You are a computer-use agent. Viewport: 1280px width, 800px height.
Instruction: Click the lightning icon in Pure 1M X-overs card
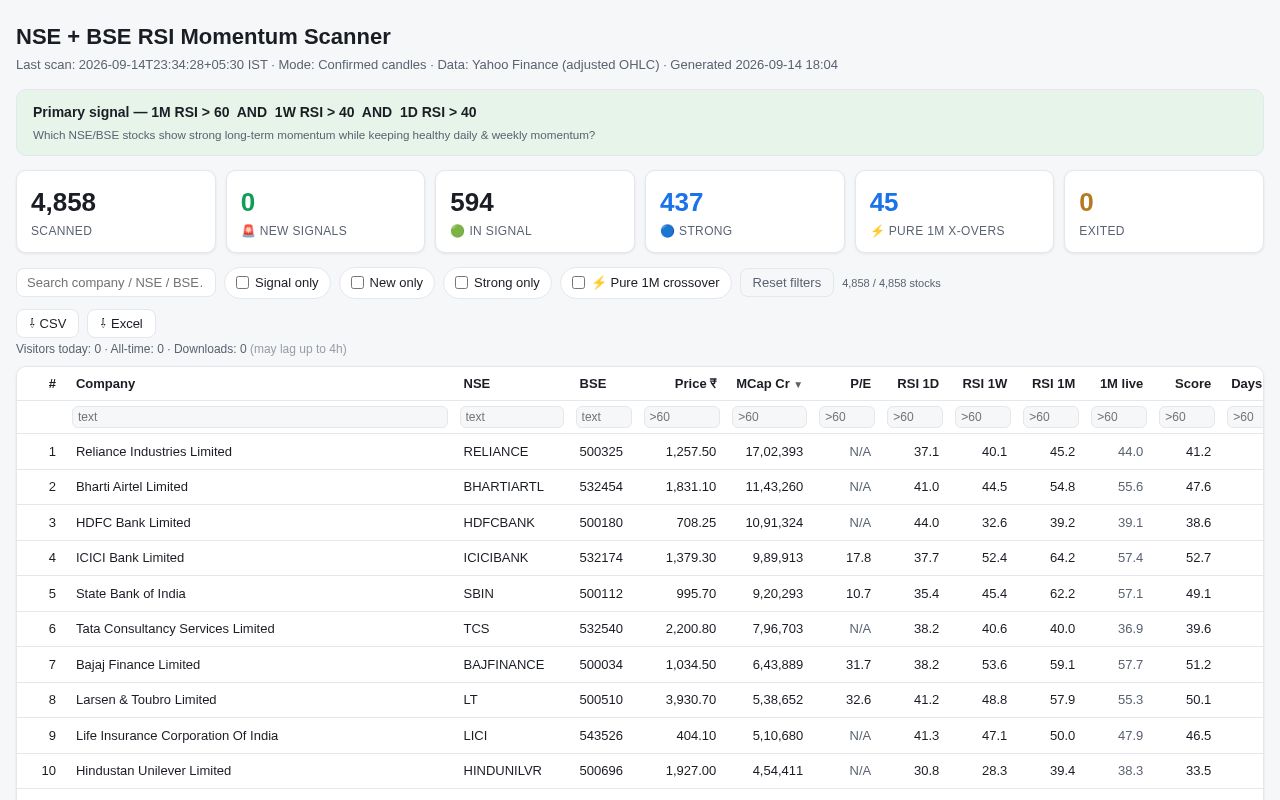(877, 231)
